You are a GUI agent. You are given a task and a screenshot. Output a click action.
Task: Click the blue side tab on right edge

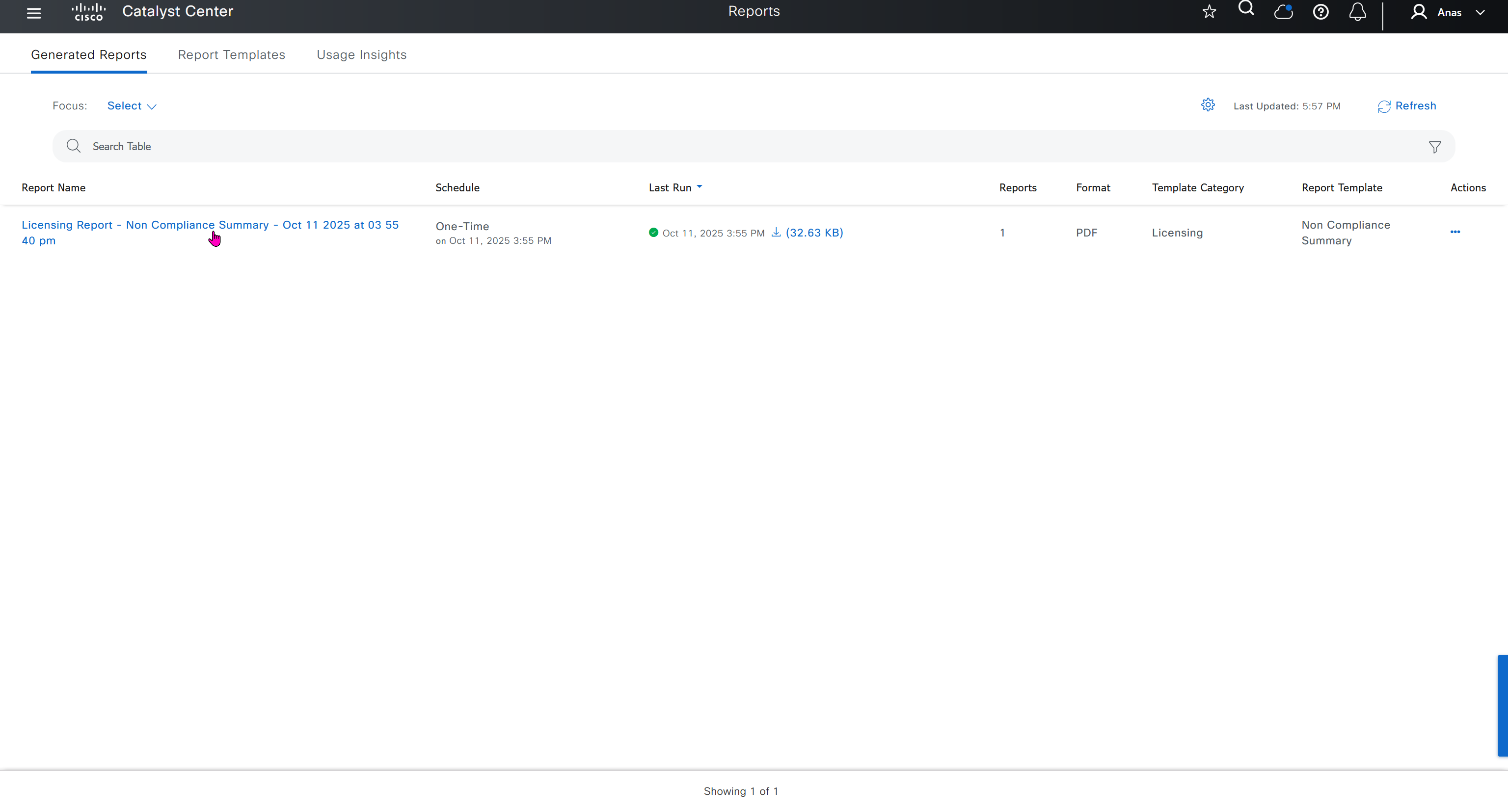[1502, 706]
